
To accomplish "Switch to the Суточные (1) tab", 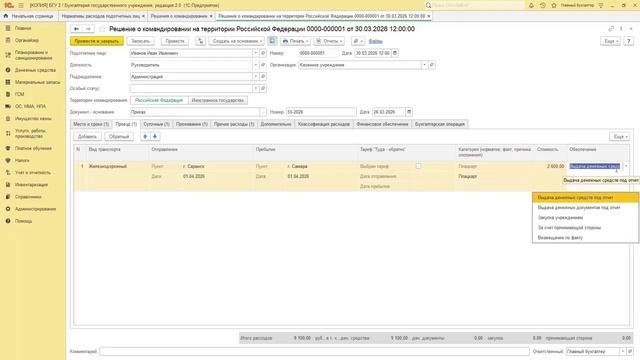I will [156, 124].
